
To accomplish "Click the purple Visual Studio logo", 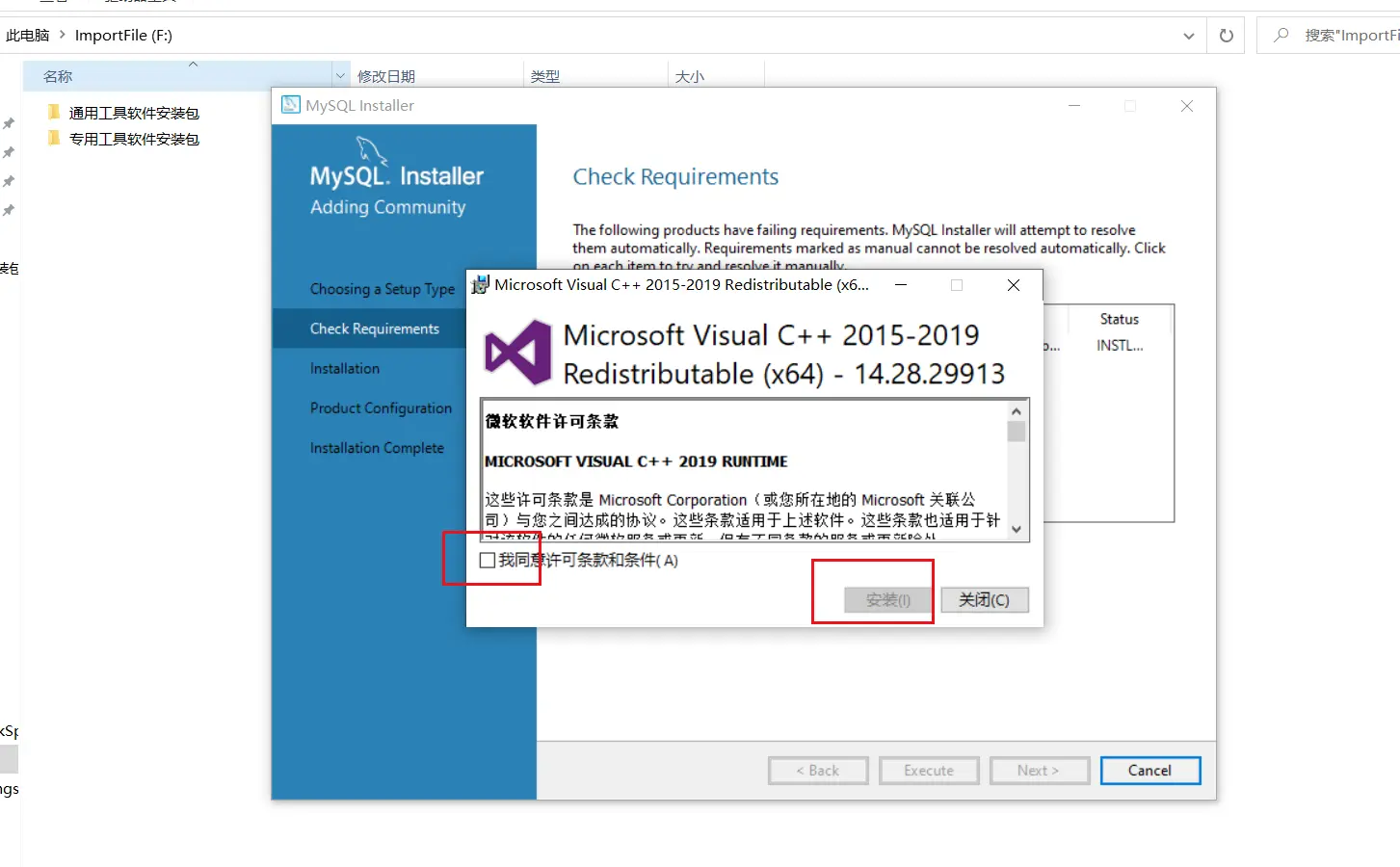I will [x=517, y=354].
